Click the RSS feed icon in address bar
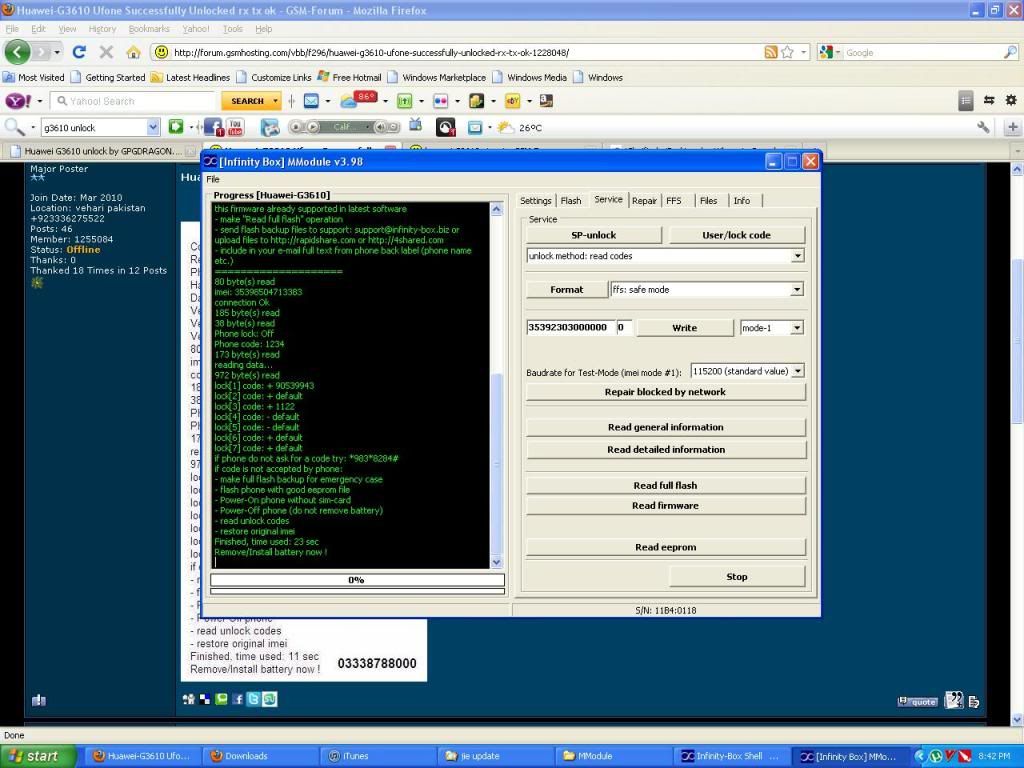 [771, 52]
